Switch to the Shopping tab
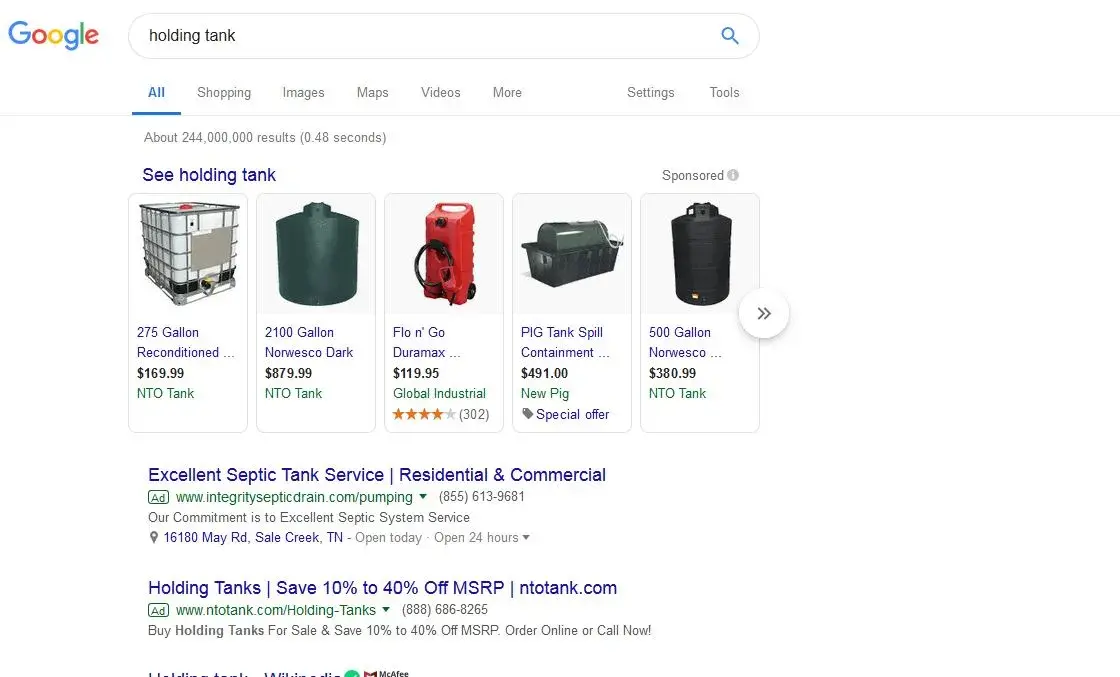 point(224,92)
